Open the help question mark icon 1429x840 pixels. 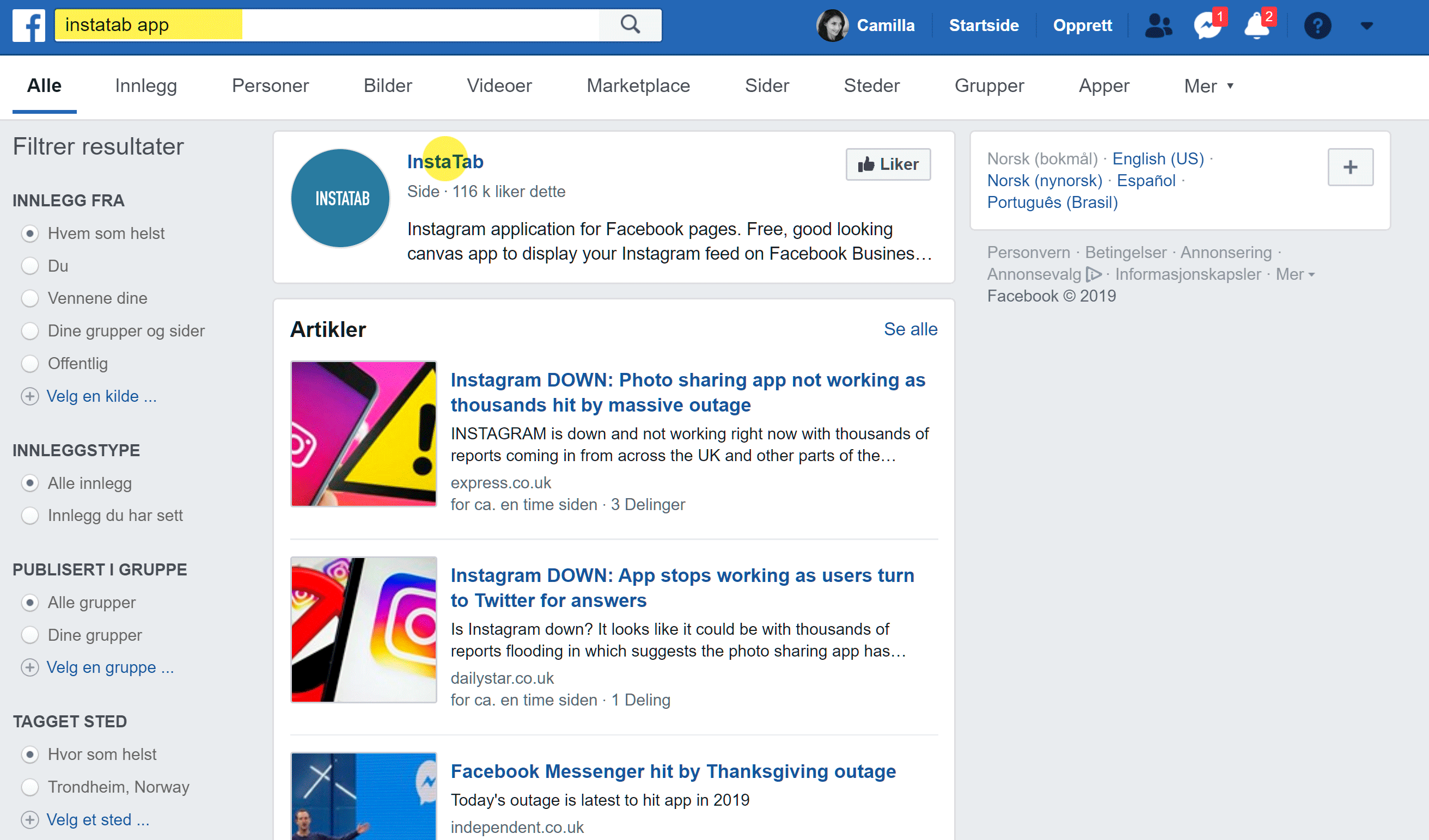tap(1317, 26)
